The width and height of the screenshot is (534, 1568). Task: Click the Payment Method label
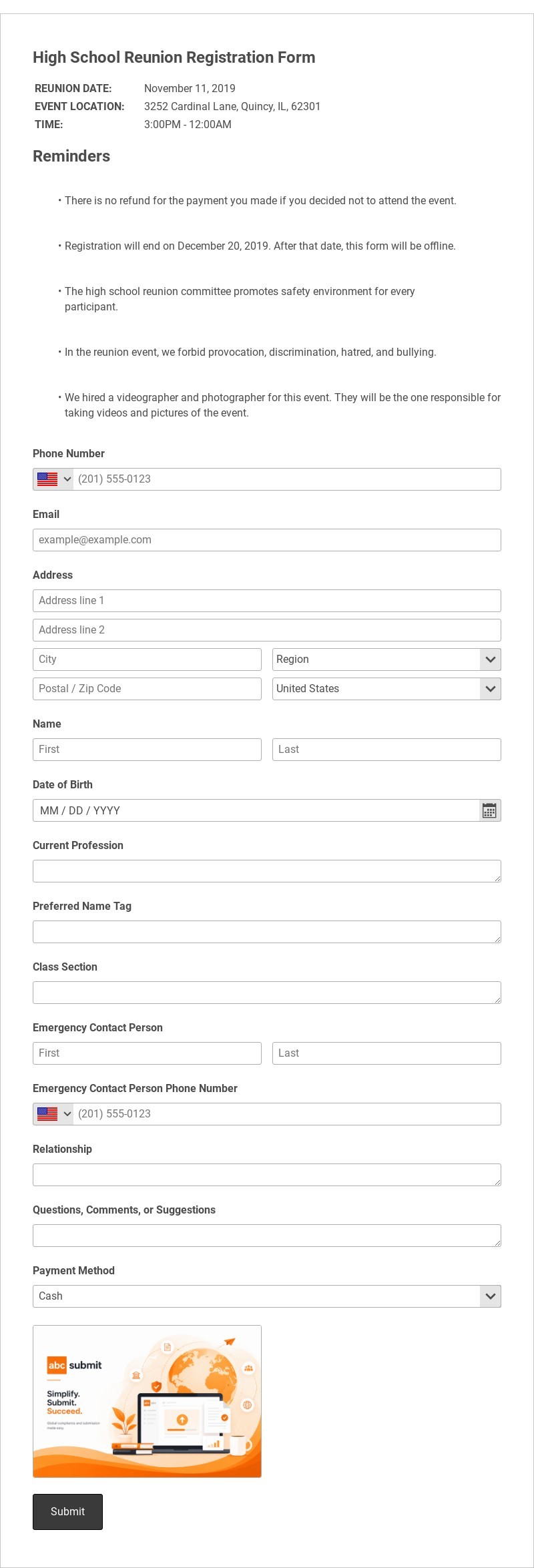click(x=73, y=1270)
